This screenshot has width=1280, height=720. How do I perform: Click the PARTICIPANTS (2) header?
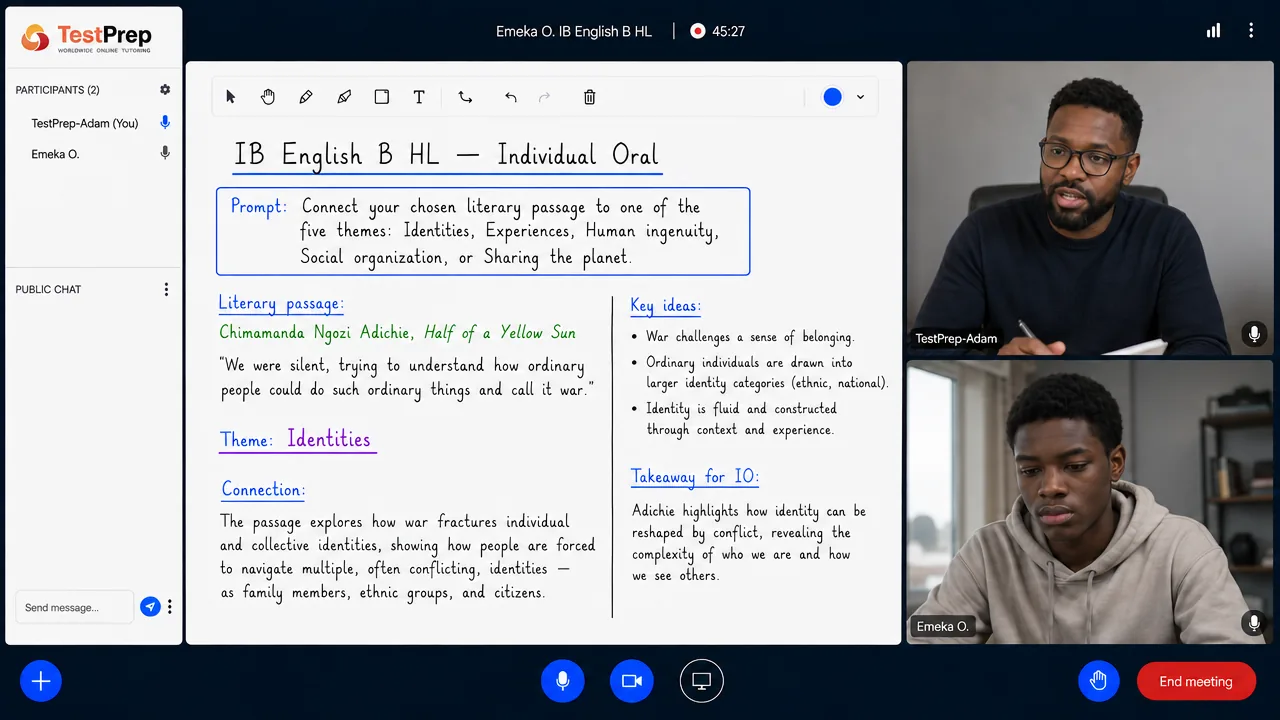click(57, 90)
